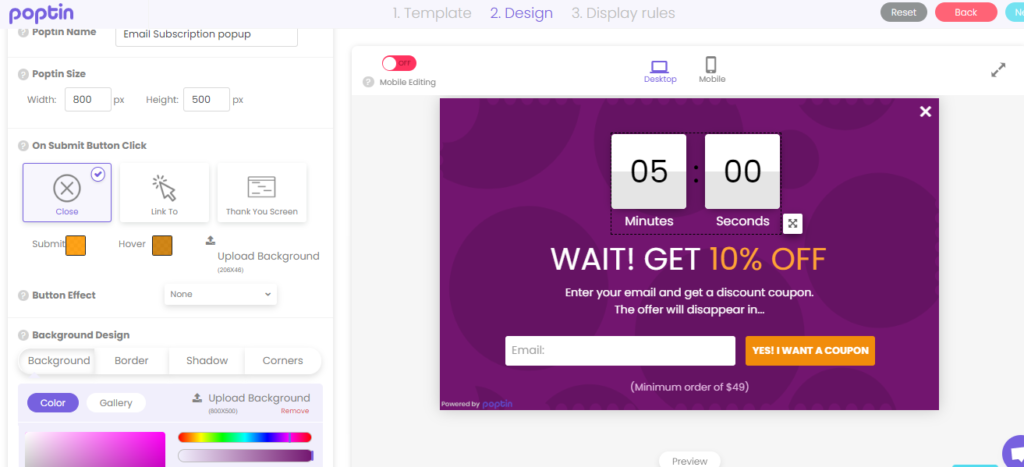1024x467 pixels.
Task: Click the Preview button
Action: point(690,460)
